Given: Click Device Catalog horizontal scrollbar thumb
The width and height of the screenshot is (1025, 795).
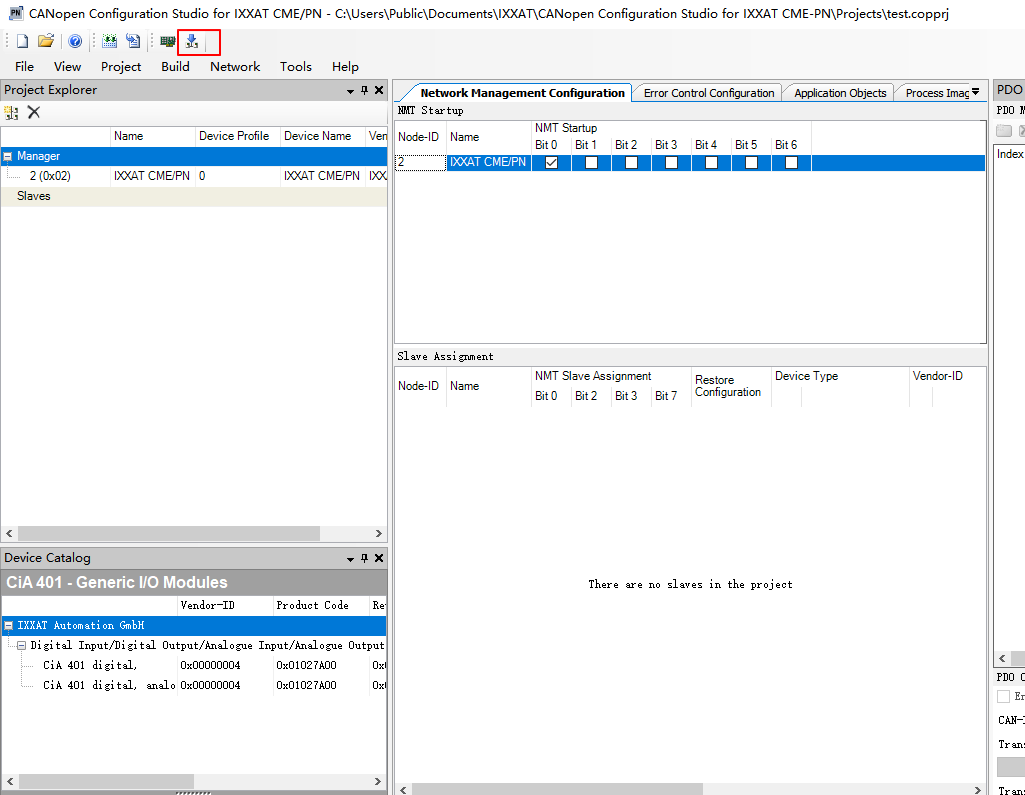Looking at the screenshot, I should 107,781.
